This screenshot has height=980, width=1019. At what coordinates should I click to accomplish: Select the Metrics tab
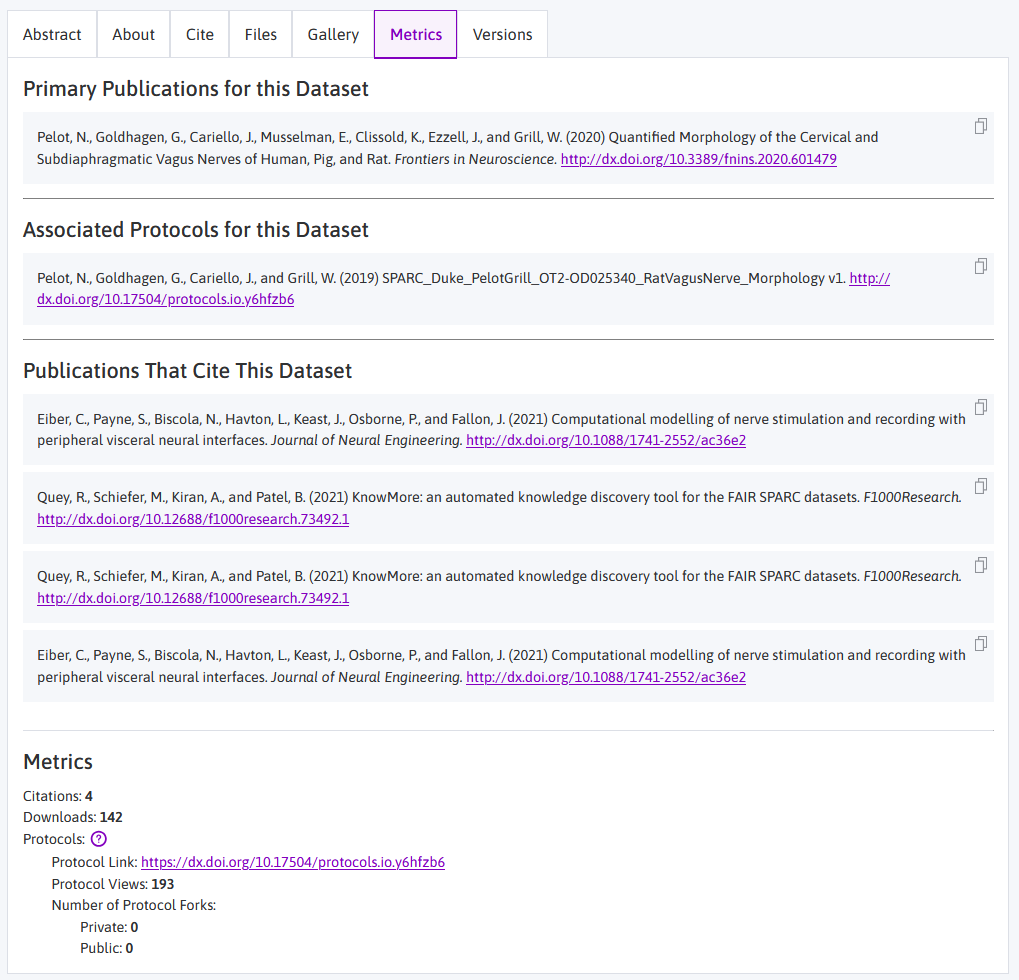[416, 34]
